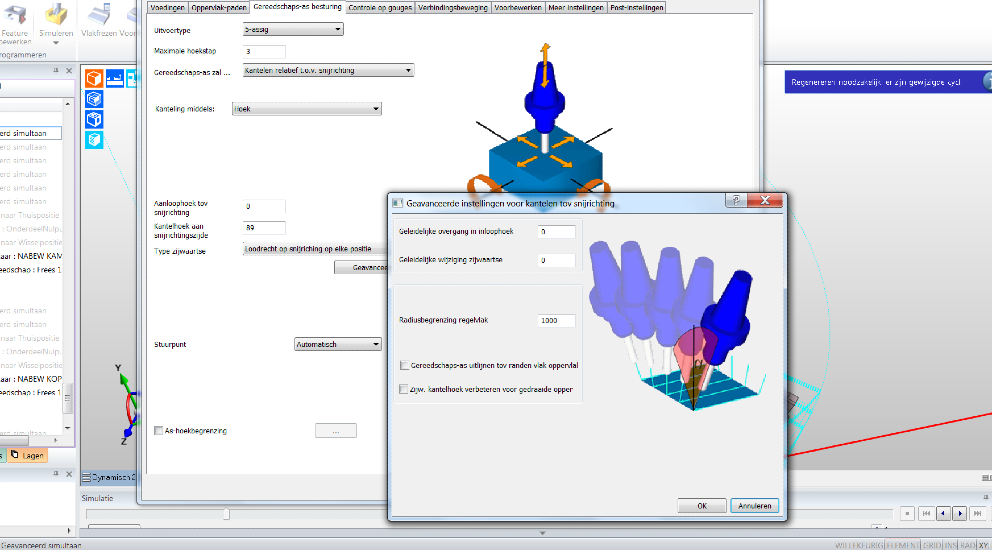Select the NABEW KAM tree item

tap(31, 256)
